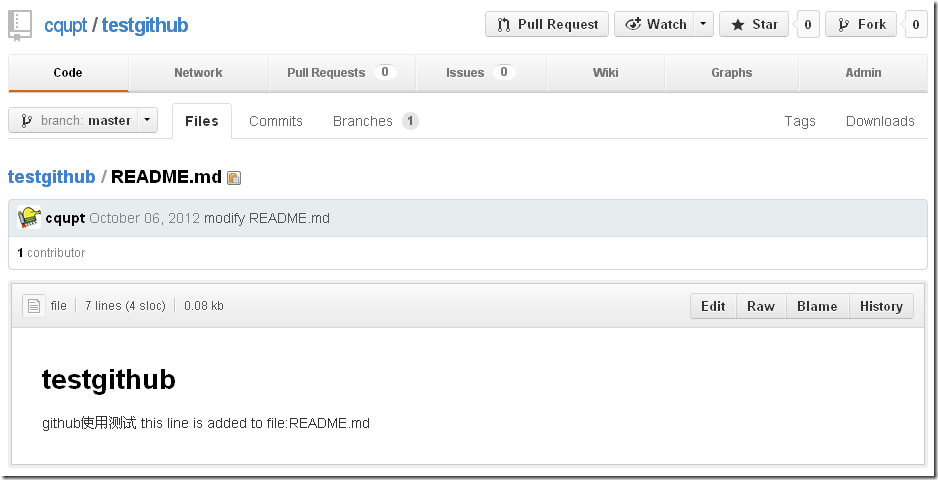938x480 pixels.
Task: Open the testgithub repository title link
Action: [145, 25]
